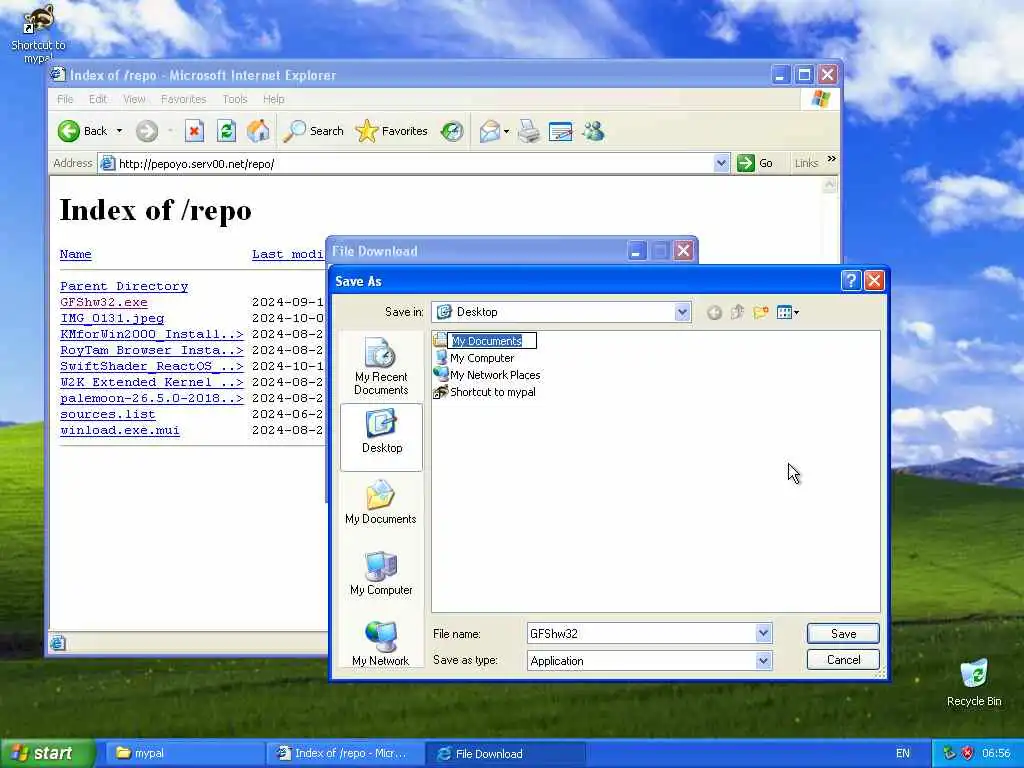1024x768 pixels.
Task: Click the IMG_0131.jpeg link
Action: coord(112,318)
